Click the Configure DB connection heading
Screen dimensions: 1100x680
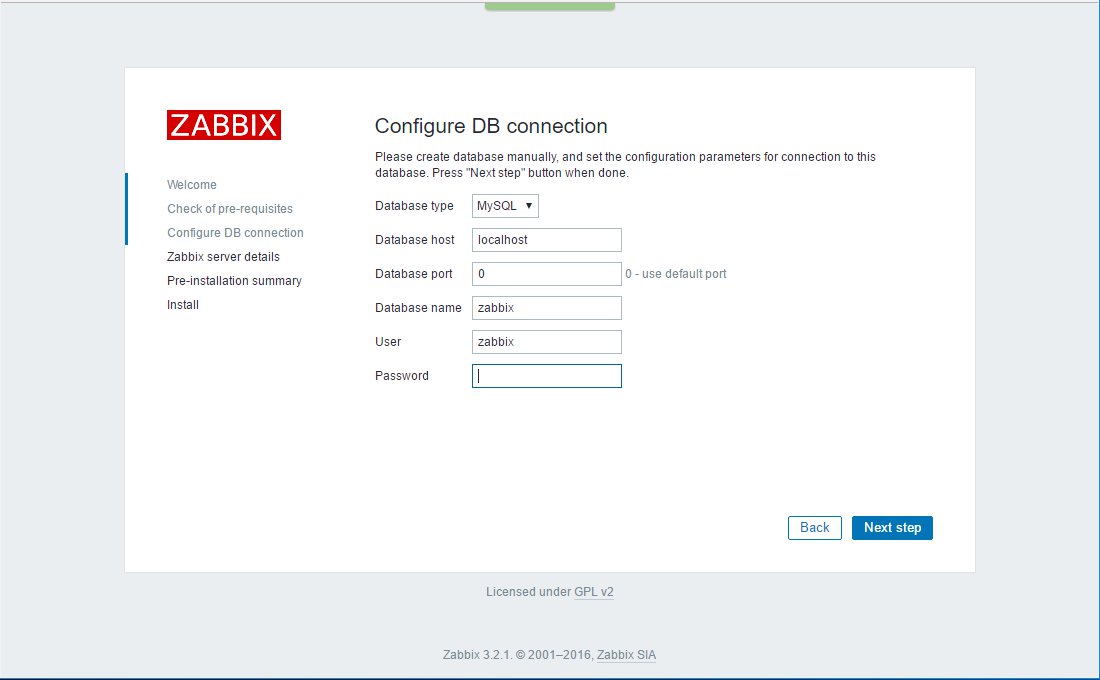(491, 126)
